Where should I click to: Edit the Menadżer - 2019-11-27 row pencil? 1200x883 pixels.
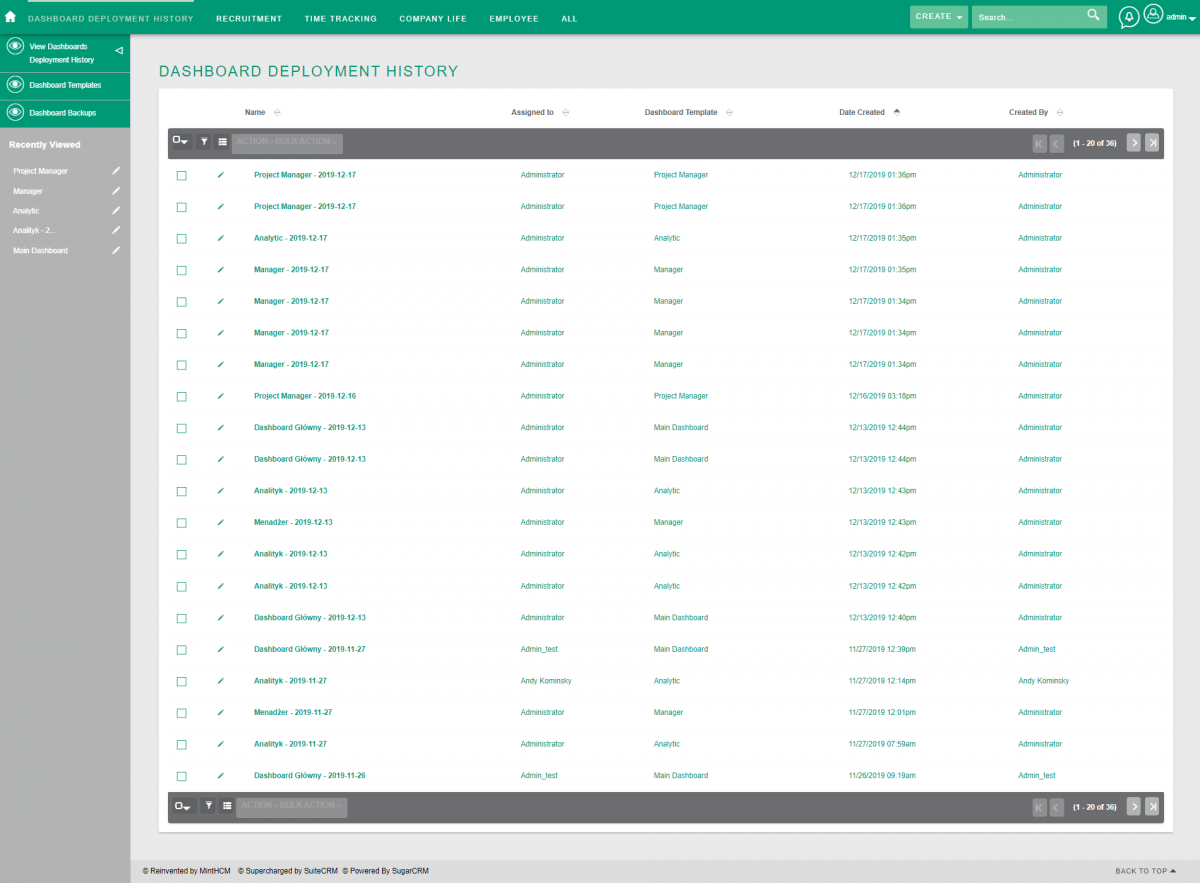tap(221, 712)
